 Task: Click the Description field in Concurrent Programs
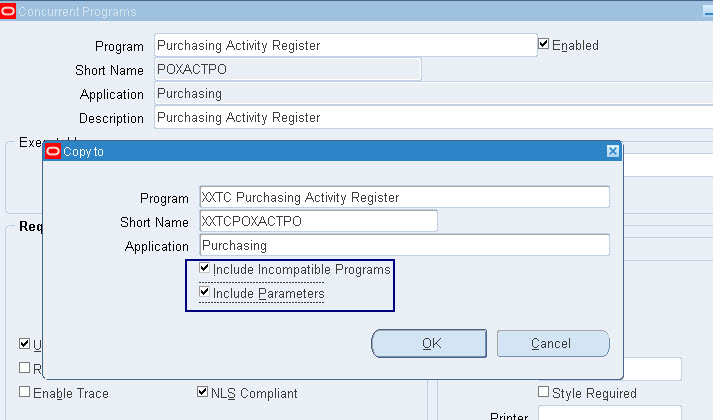point(430,118)
